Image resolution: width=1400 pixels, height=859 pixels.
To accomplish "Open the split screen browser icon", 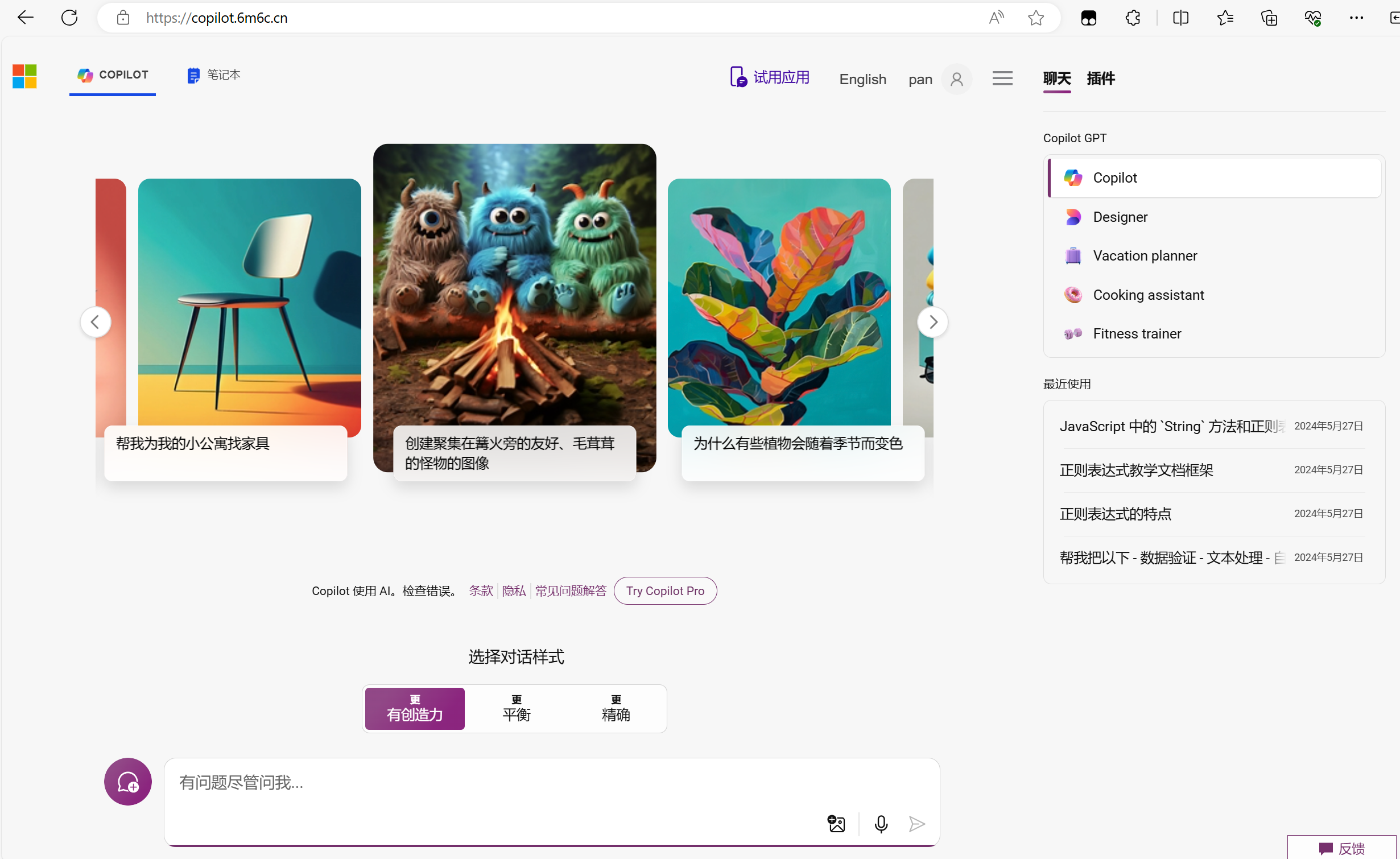I will 1180,18.
